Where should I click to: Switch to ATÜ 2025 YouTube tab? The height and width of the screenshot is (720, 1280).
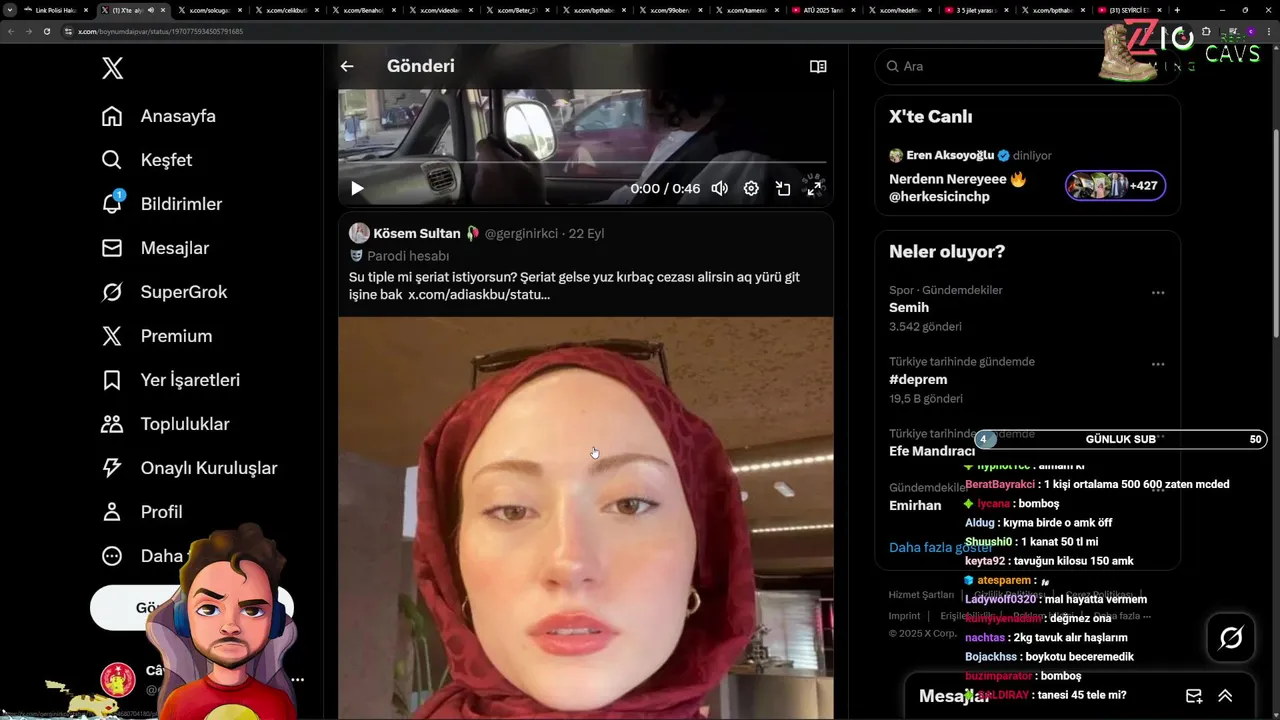click(x=822, y=10)
